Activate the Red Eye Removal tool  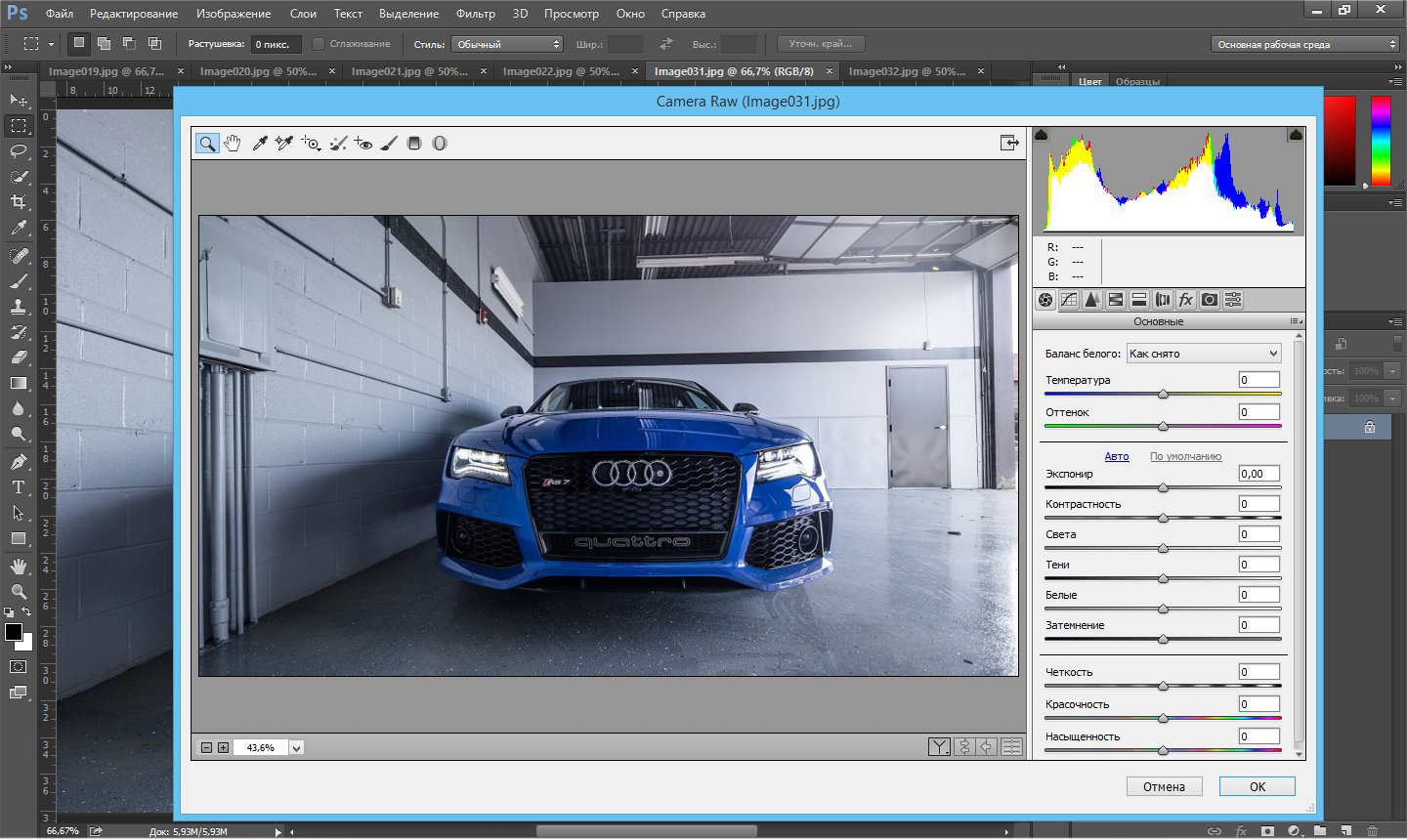[363, 144]
